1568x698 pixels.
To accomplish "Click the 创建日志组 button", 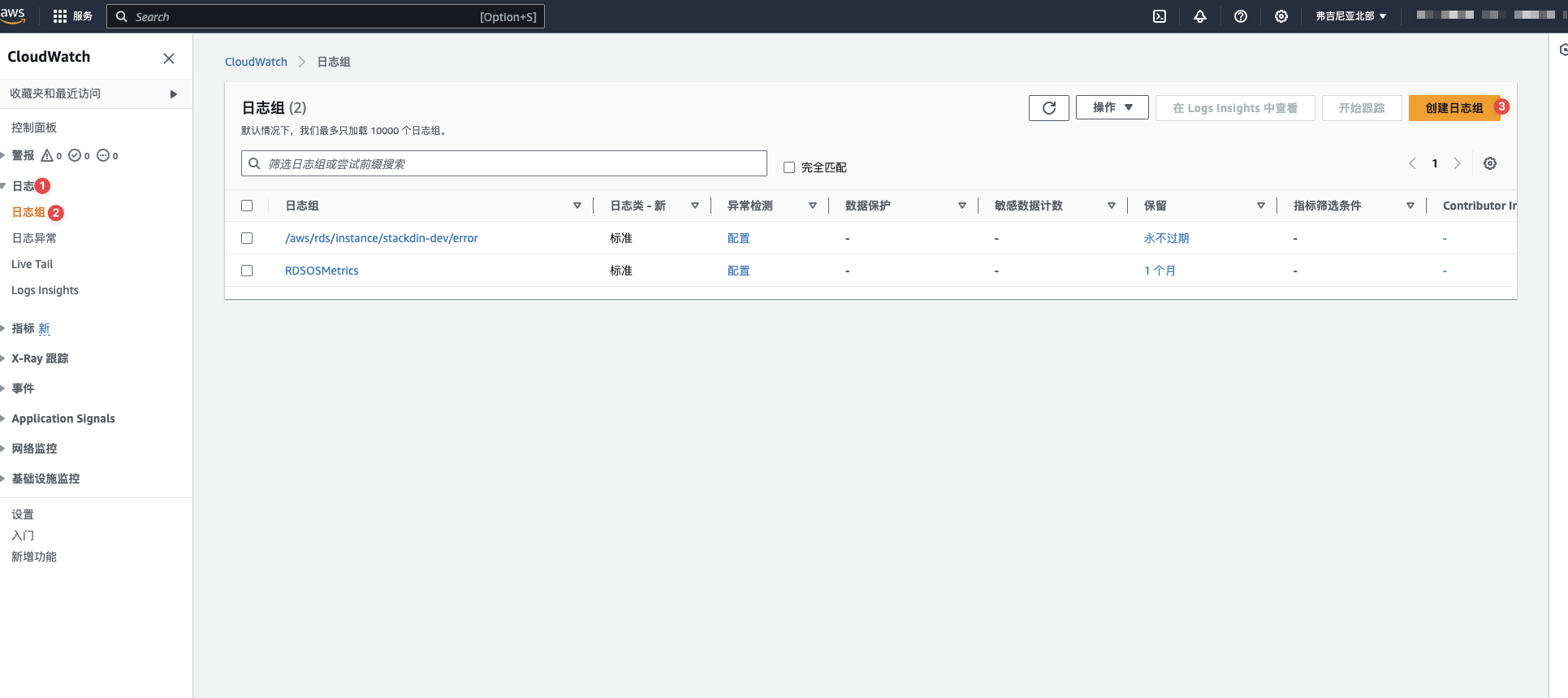I will click(x=1454, y=108).
